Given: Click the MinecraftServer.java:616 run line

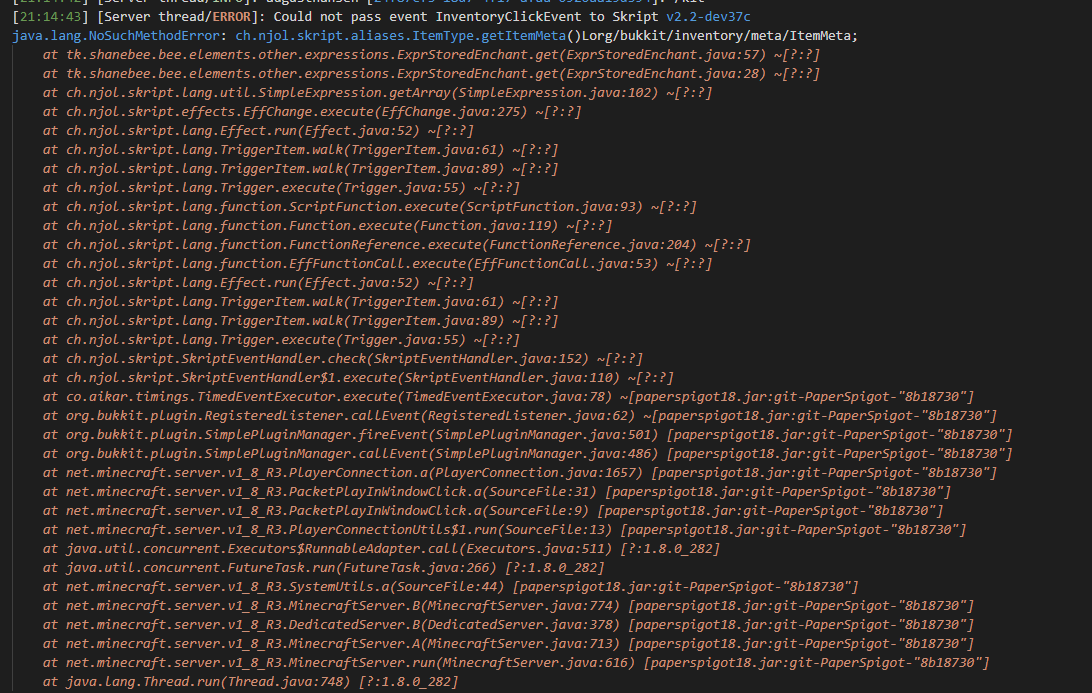Looking at the screenshot, I should click(x=516, y=663).
